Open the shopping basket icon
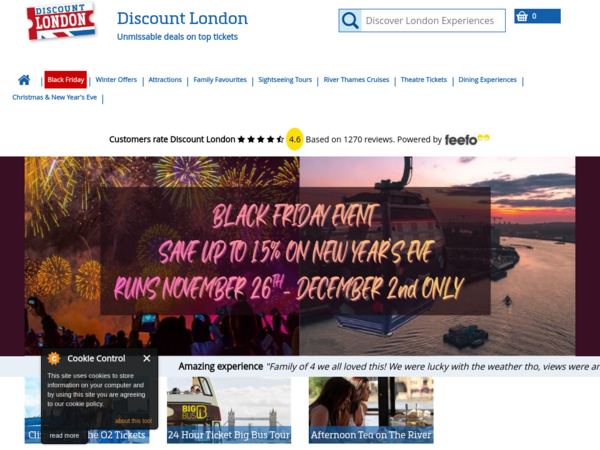Screen dimensions: 600x450 (522, 16)
